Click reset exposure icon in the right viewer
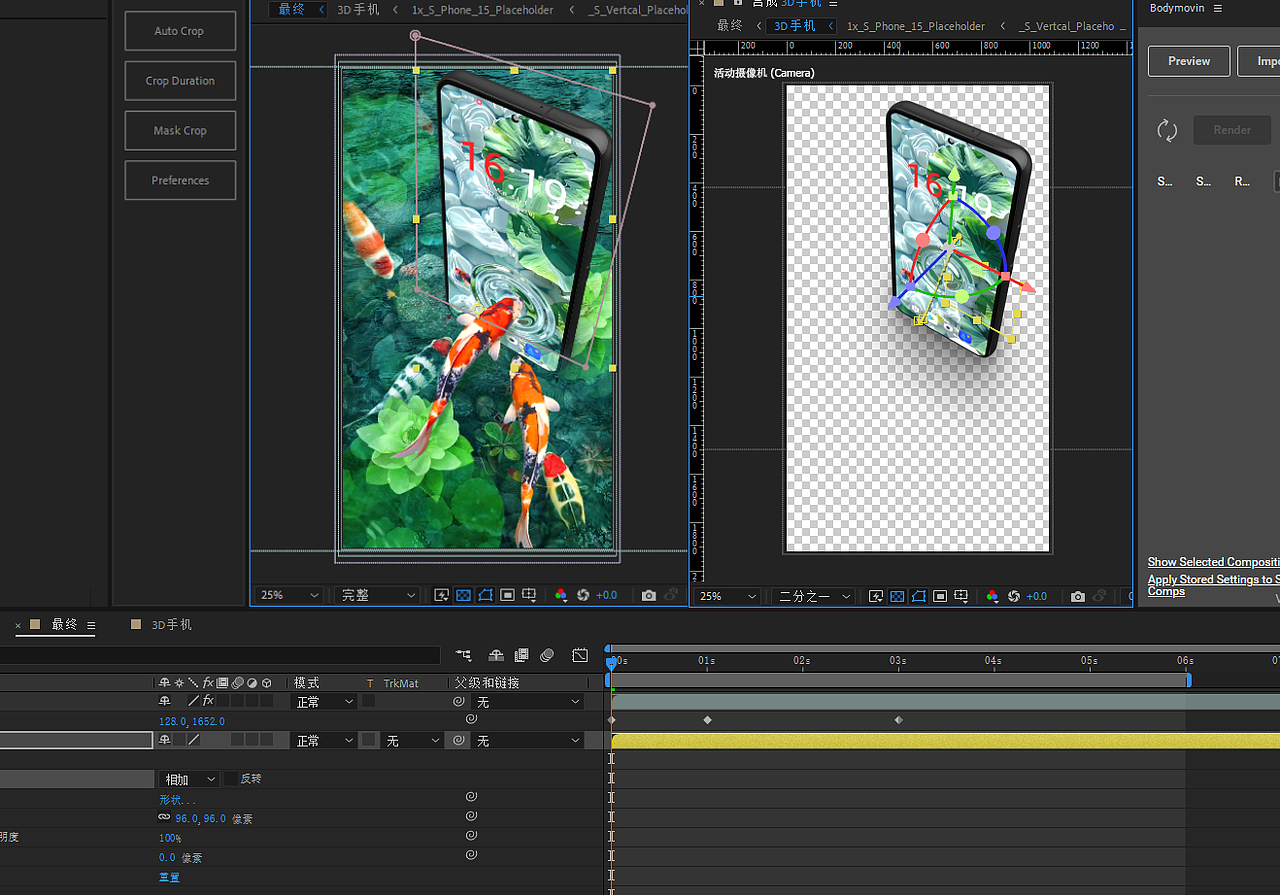 point(1014,596)
